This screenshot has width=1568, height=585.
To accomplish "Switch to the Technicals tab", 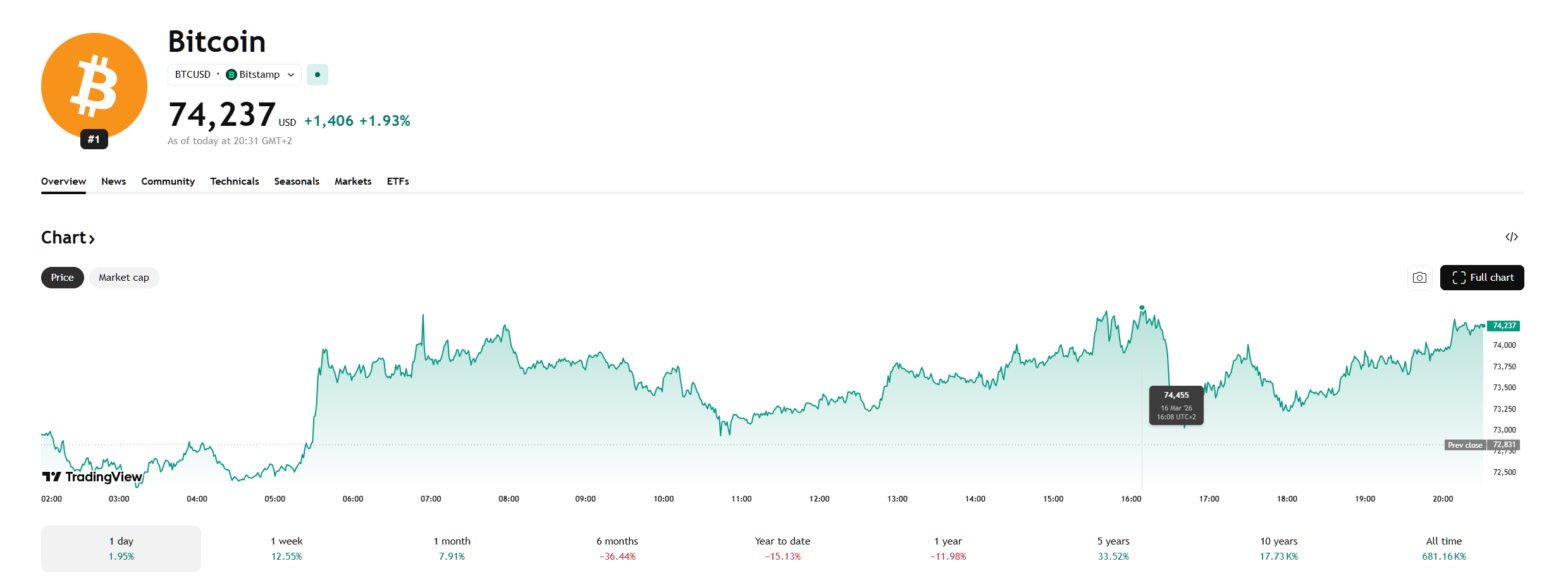I will tap(234, 181).
